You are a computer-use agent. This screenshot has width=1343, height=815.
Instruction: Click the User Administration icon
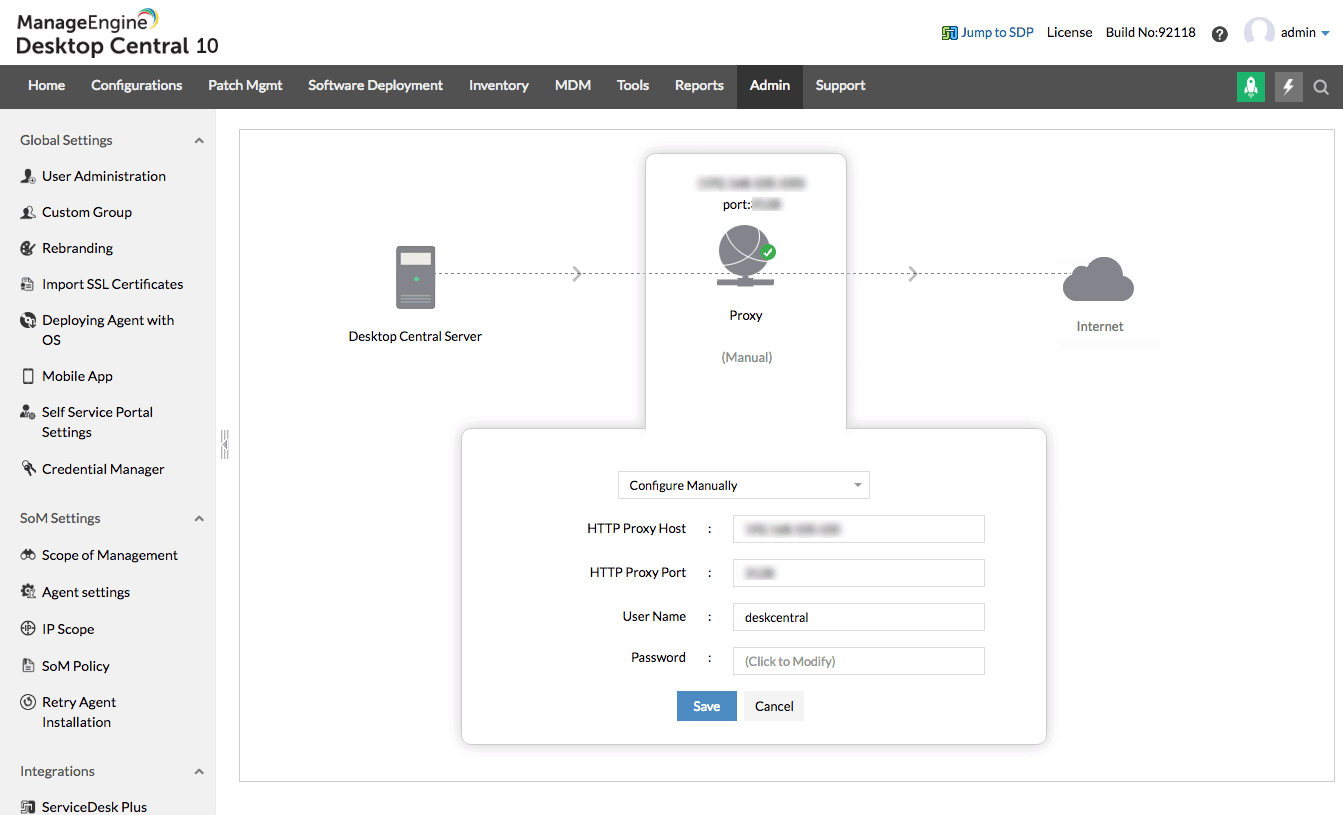click(x=28, y=177)
